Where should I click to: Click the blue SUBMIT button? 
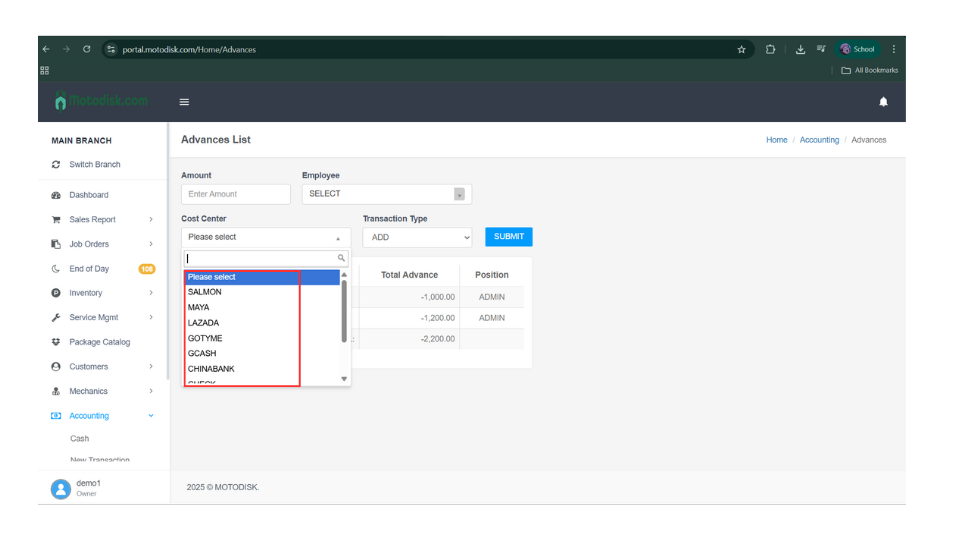click(508, 237)
